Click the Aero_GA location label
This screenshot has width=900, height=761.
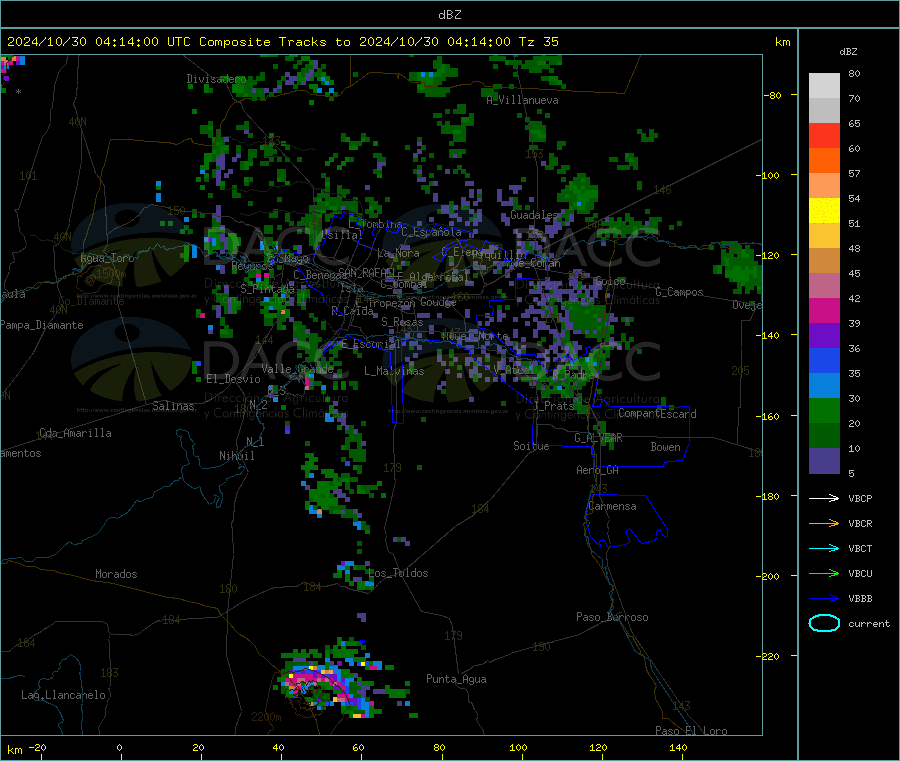(x=597, y=470)
